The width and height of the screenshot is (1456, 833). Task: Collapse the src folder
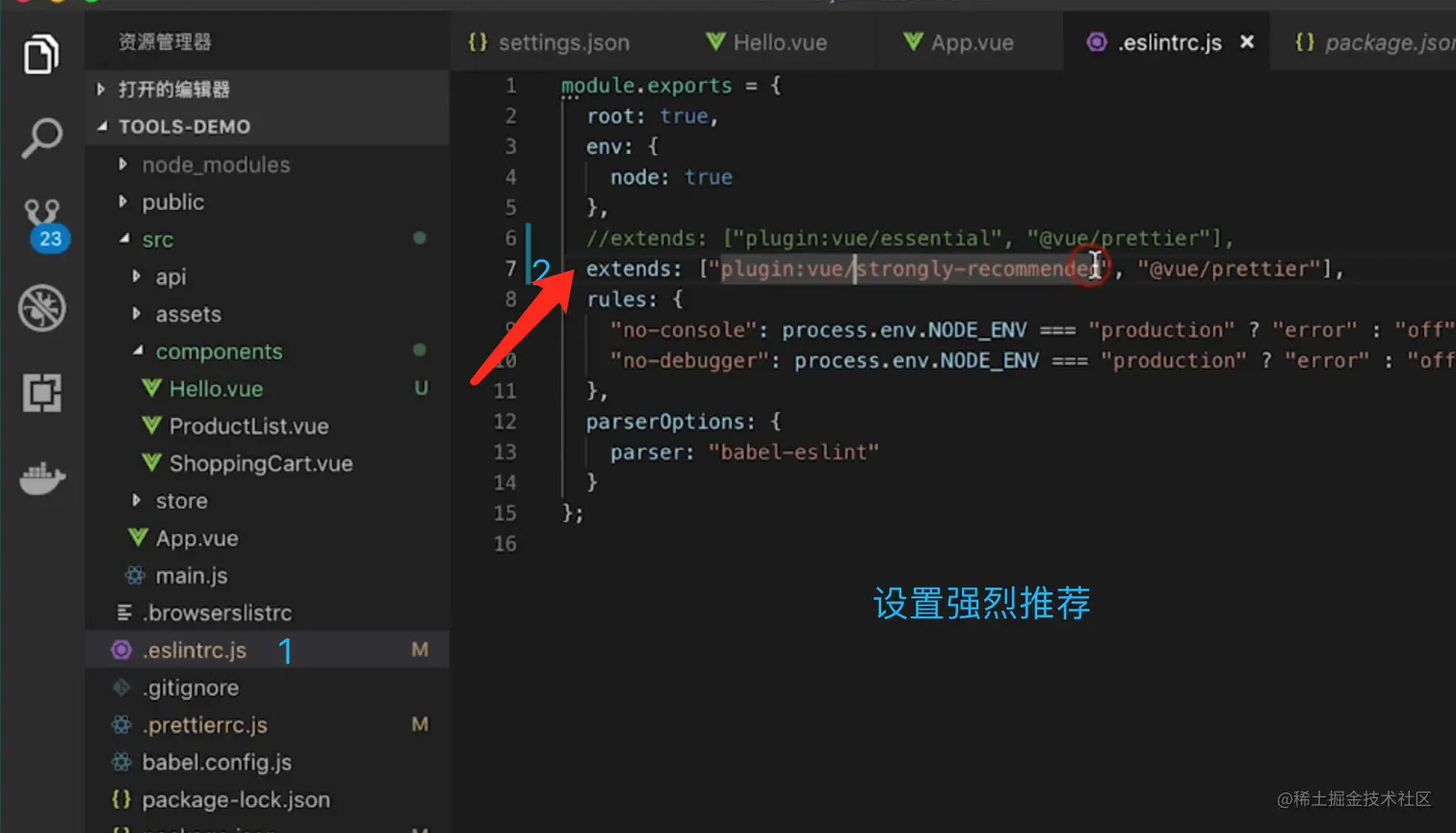tap(267, 240)
